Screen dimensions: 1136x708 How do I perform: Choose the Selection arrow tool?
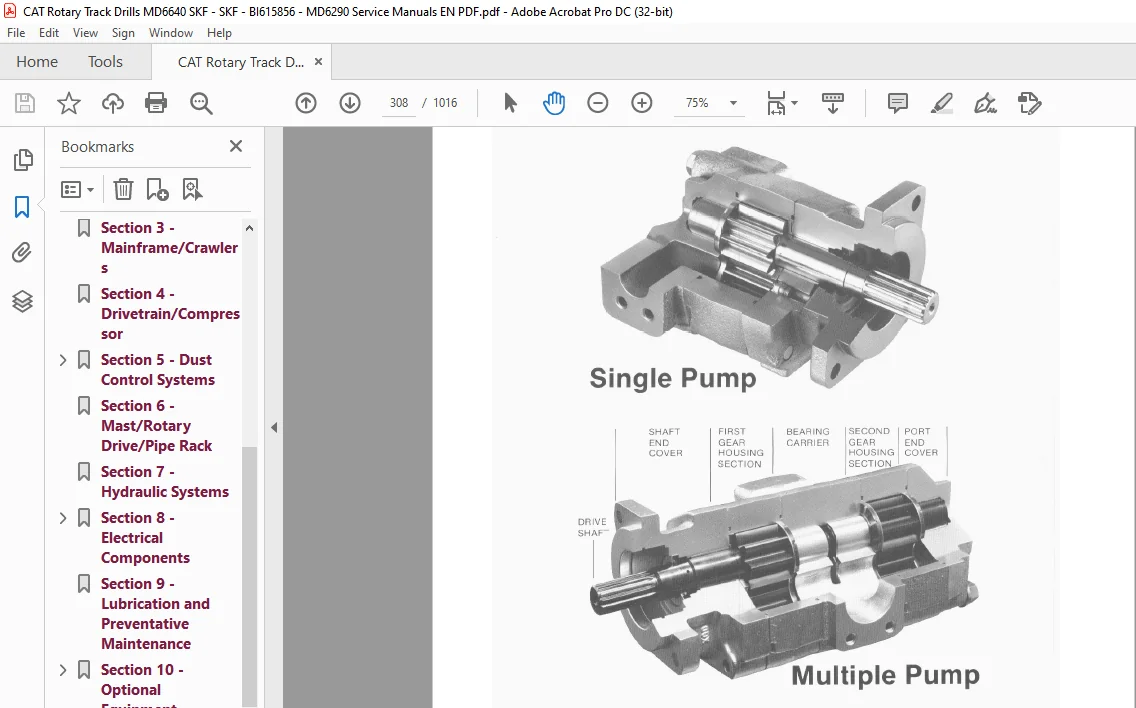[510, 103]
